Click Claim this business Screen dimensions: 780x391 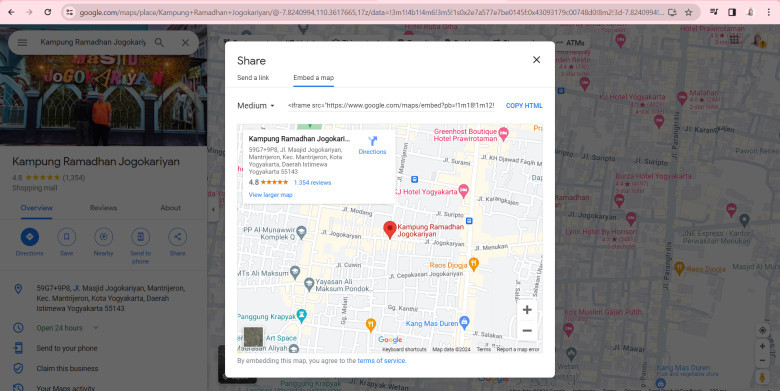[x=103, y=369]
